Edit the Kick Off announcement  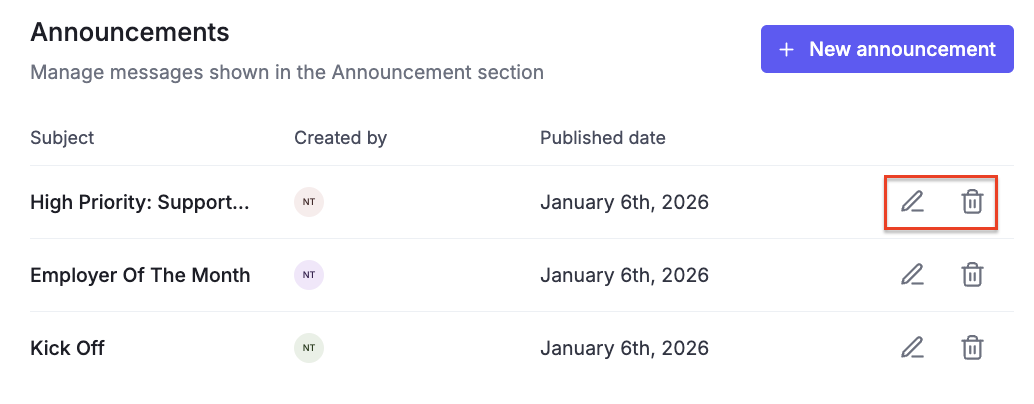point(911,348)
